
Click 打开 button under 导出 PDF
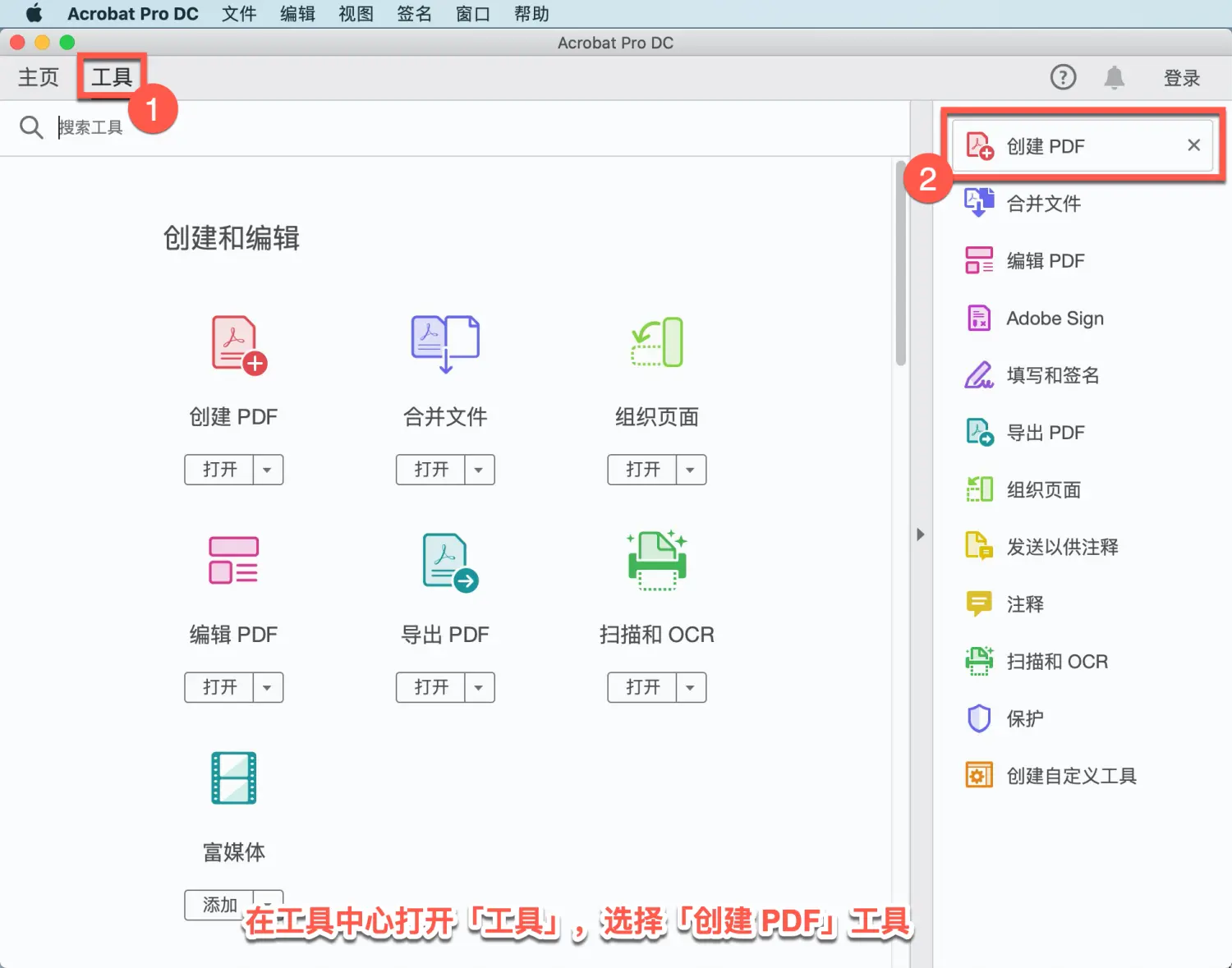[431, 687]
